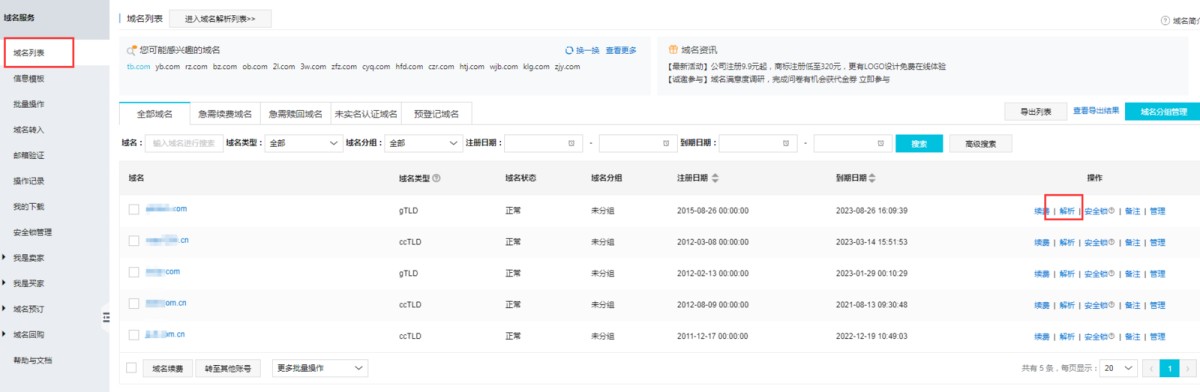Go to the previous page arrow

[x=1150, y=368]
